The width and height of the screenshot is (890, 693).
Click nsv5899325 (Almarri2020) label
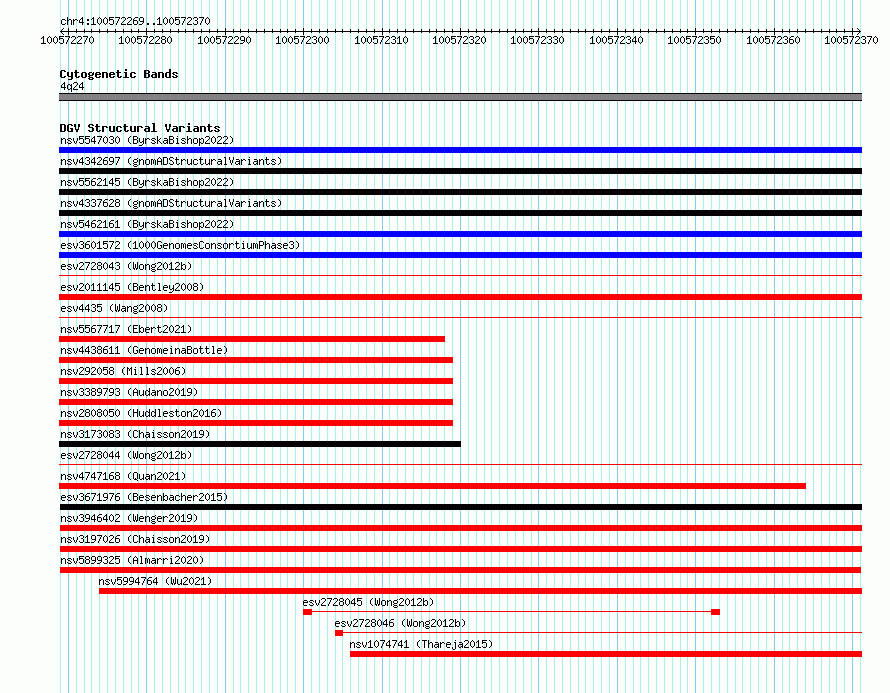(132, 560)
